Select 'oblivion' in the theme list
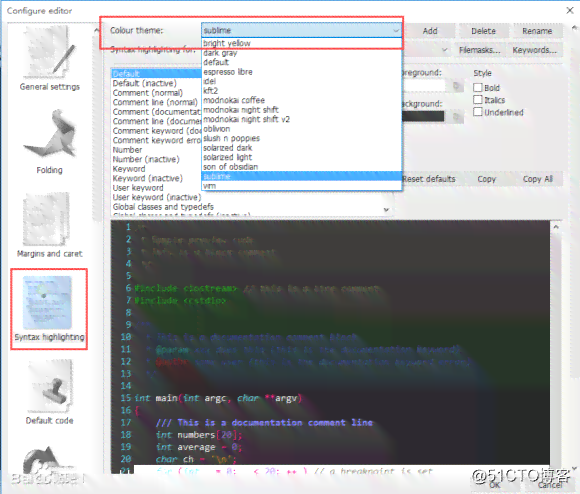 click(217, 129)
